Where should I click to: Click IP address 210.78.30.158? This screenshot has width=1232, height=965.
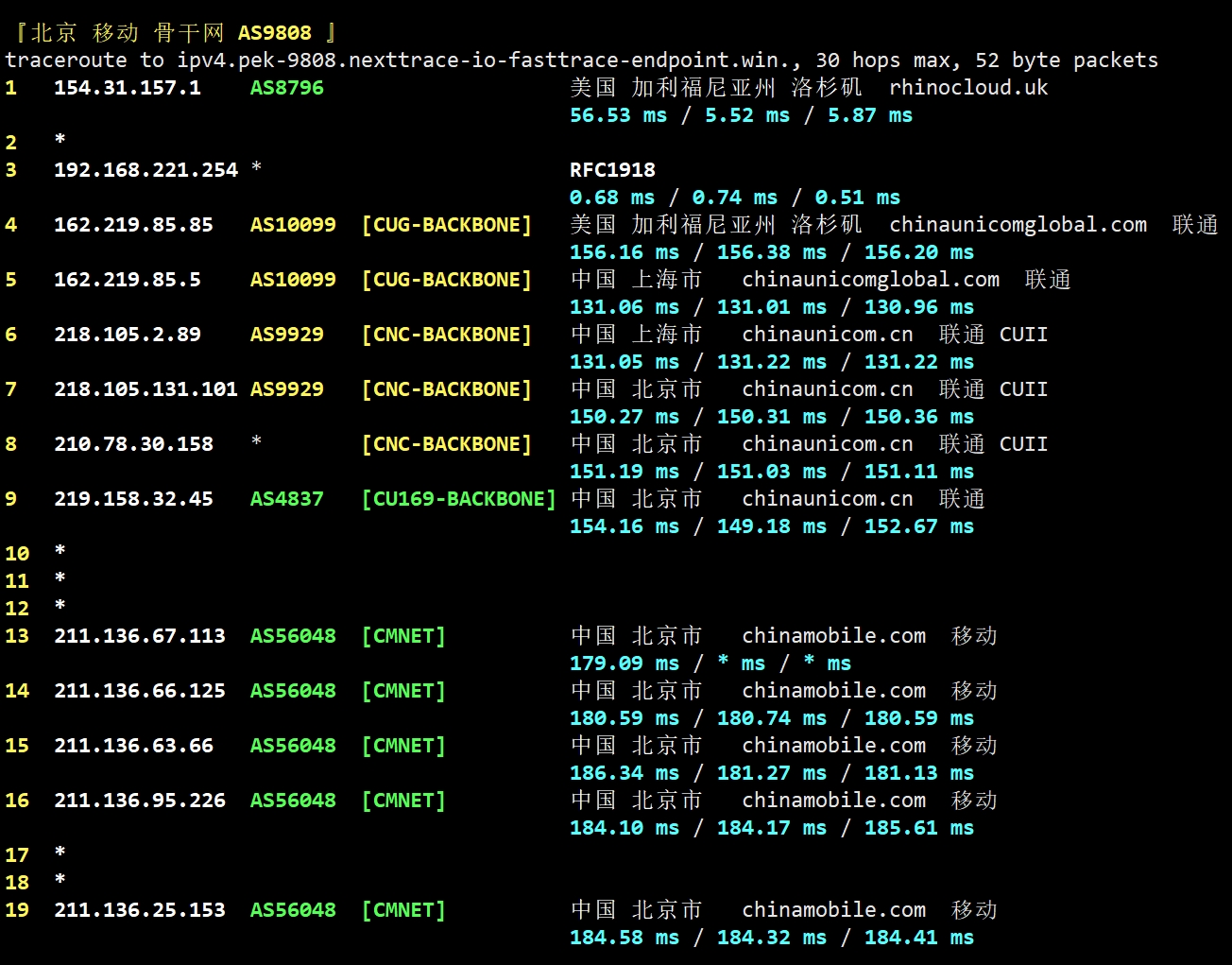(x=133, y=444)
